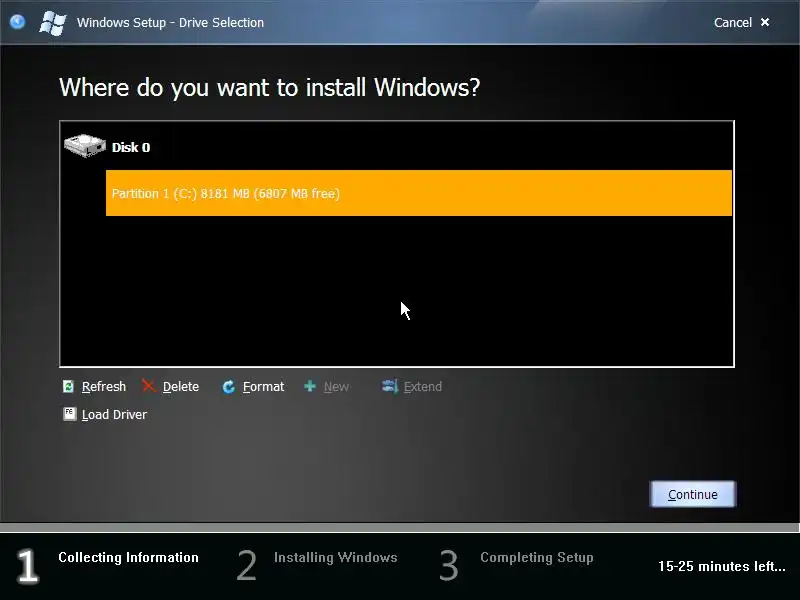The height and width of the screenshot is (600, 800).
Task: Click the Disk 0 hard drive icon
Action: [x=85, y=145]
